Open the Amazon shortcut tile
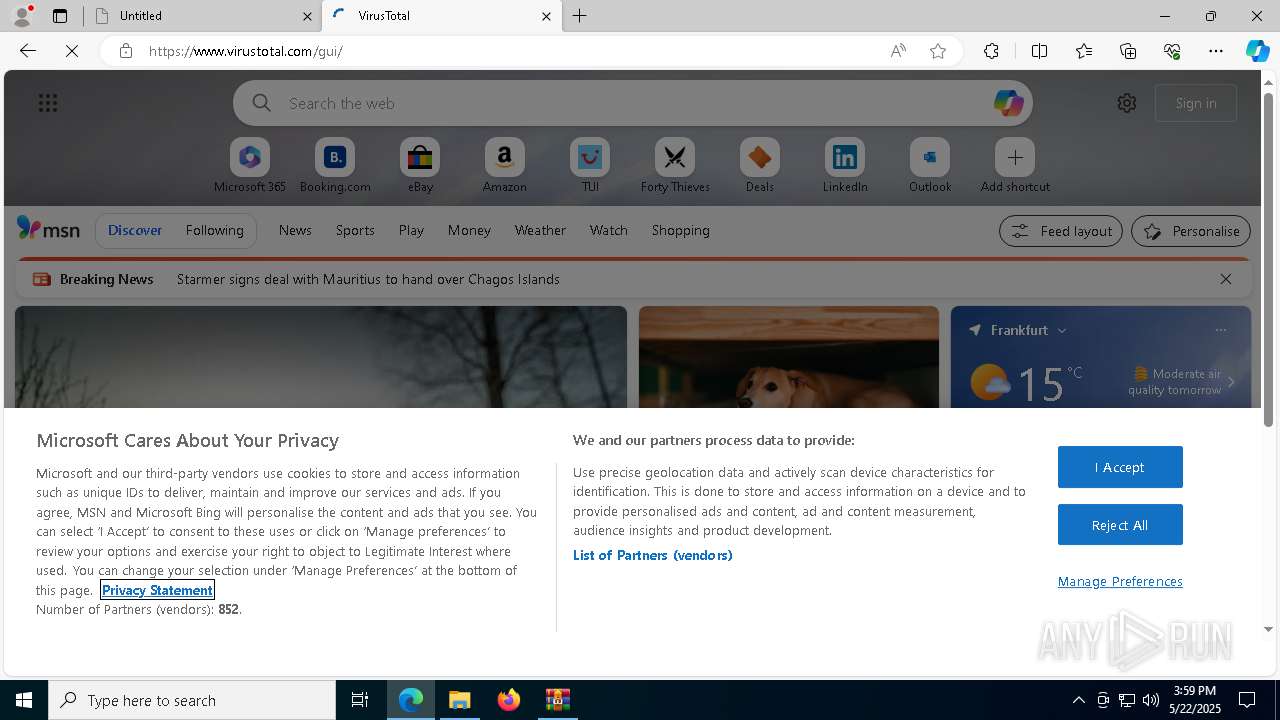The image size is (1280, 720). click(505, 166)
